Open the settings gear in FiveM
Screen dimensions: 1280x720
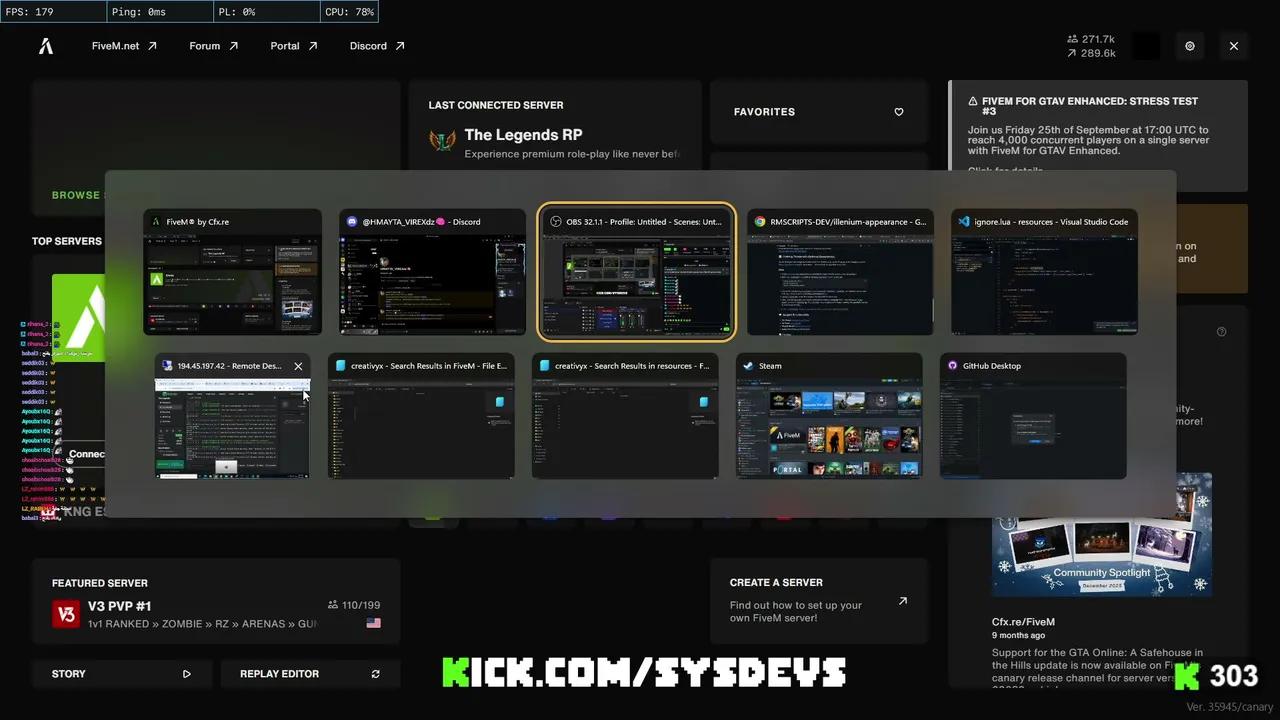click(x=1190, y=46)
